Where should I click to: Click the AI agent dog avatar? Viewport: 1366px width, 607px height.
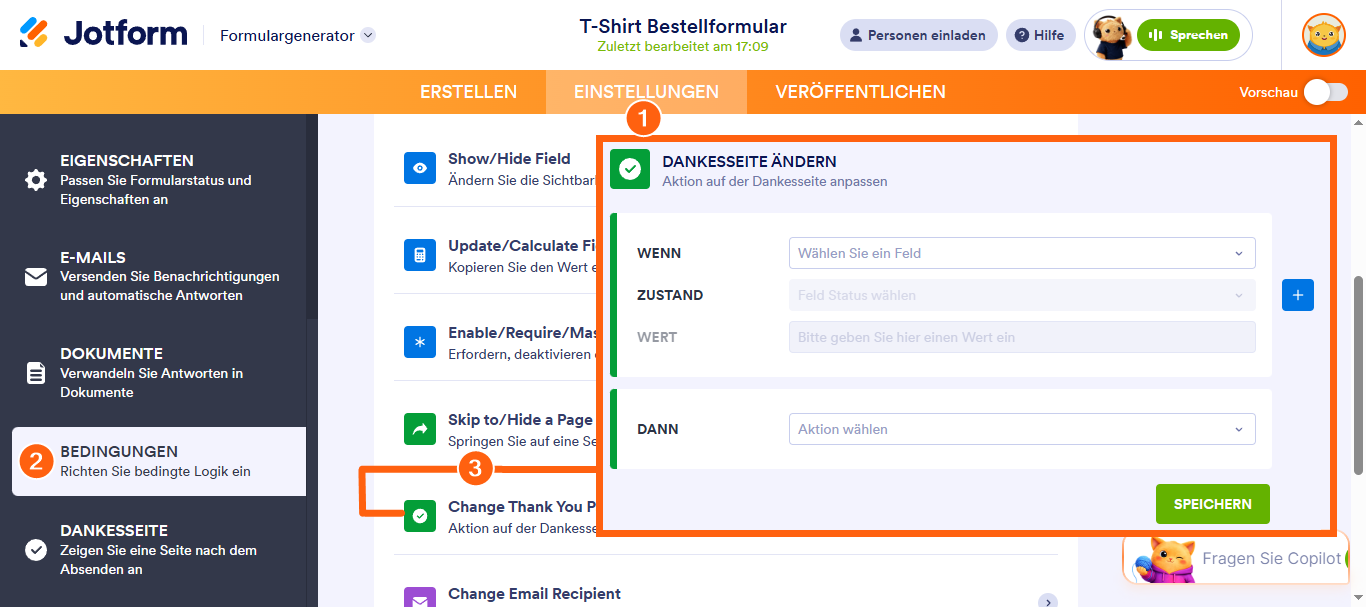pyautogui.click(x=1110, y=35)
